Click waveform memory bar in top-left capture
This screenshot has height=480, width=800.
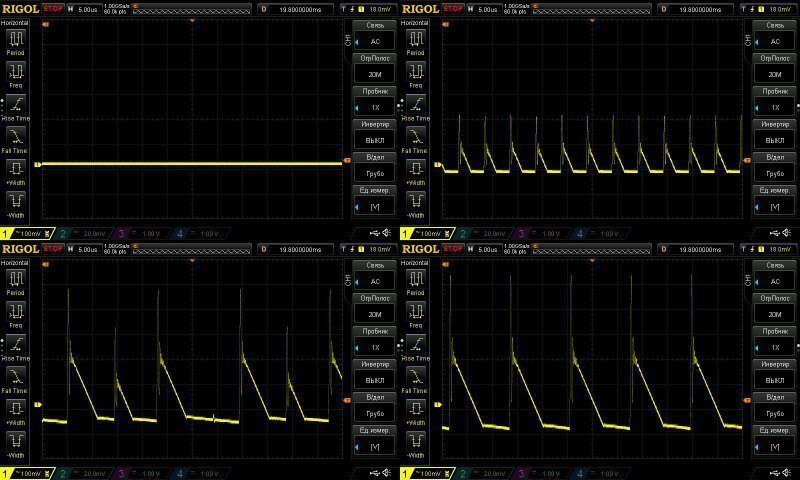(191, 9)
